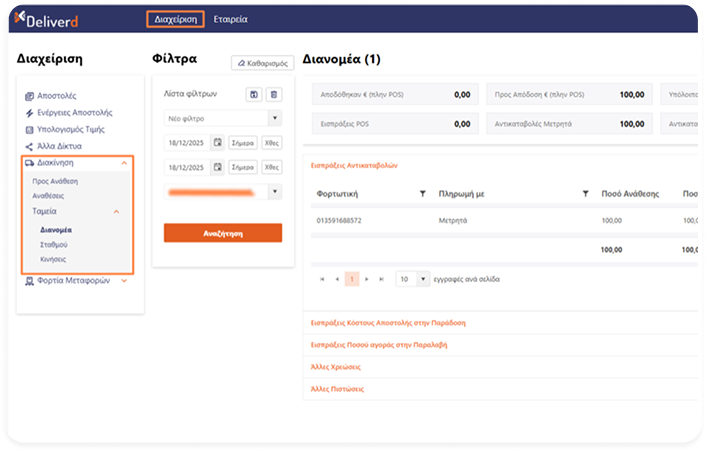Filter the Πληρωμή με column

pyautogui.click(x=585, y=194)
